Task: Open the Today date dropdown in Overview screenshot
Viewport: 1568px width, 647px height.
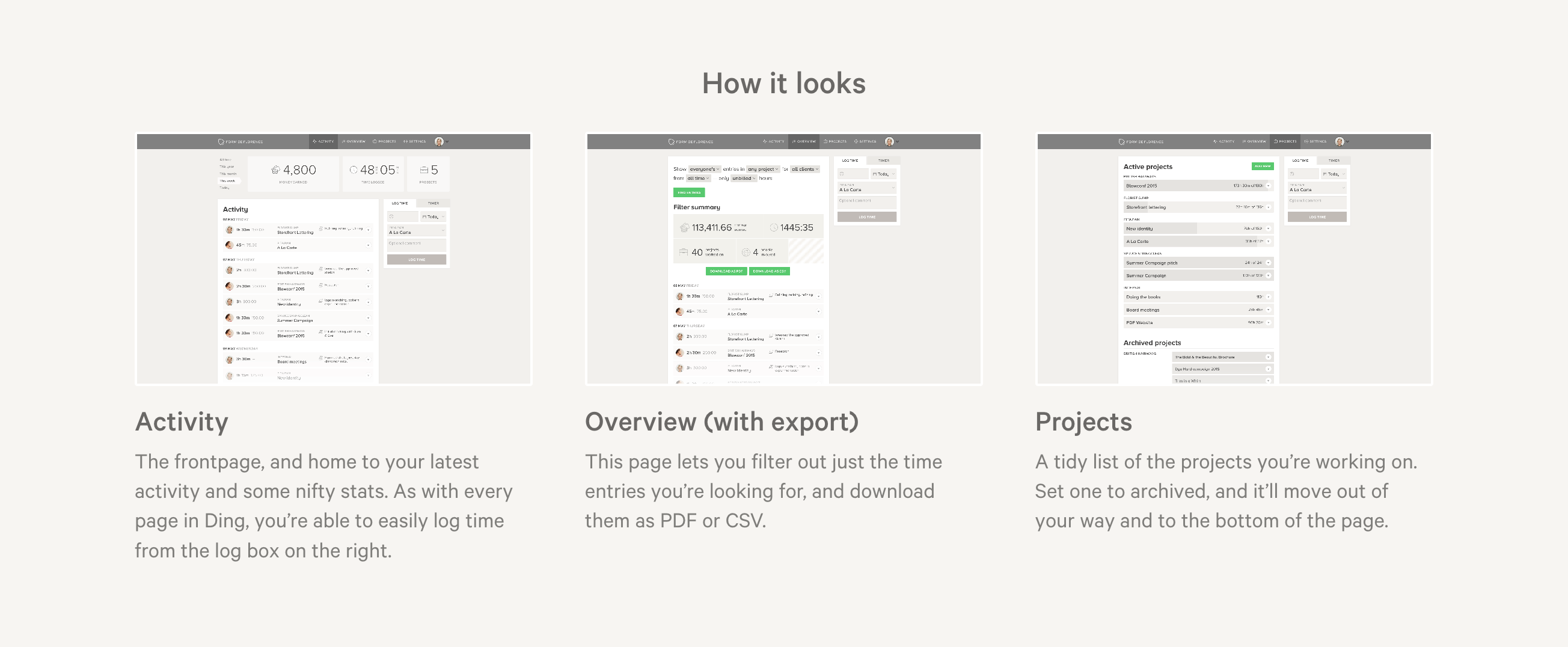Action: pyautogui.click(x=884, y=174)
